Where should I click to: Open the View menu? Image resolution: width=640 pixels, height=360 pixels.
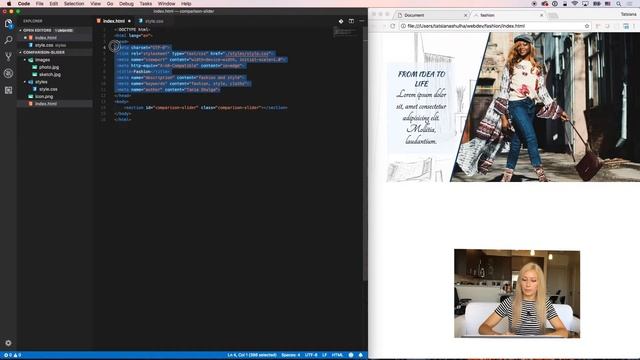click(96, 4)
